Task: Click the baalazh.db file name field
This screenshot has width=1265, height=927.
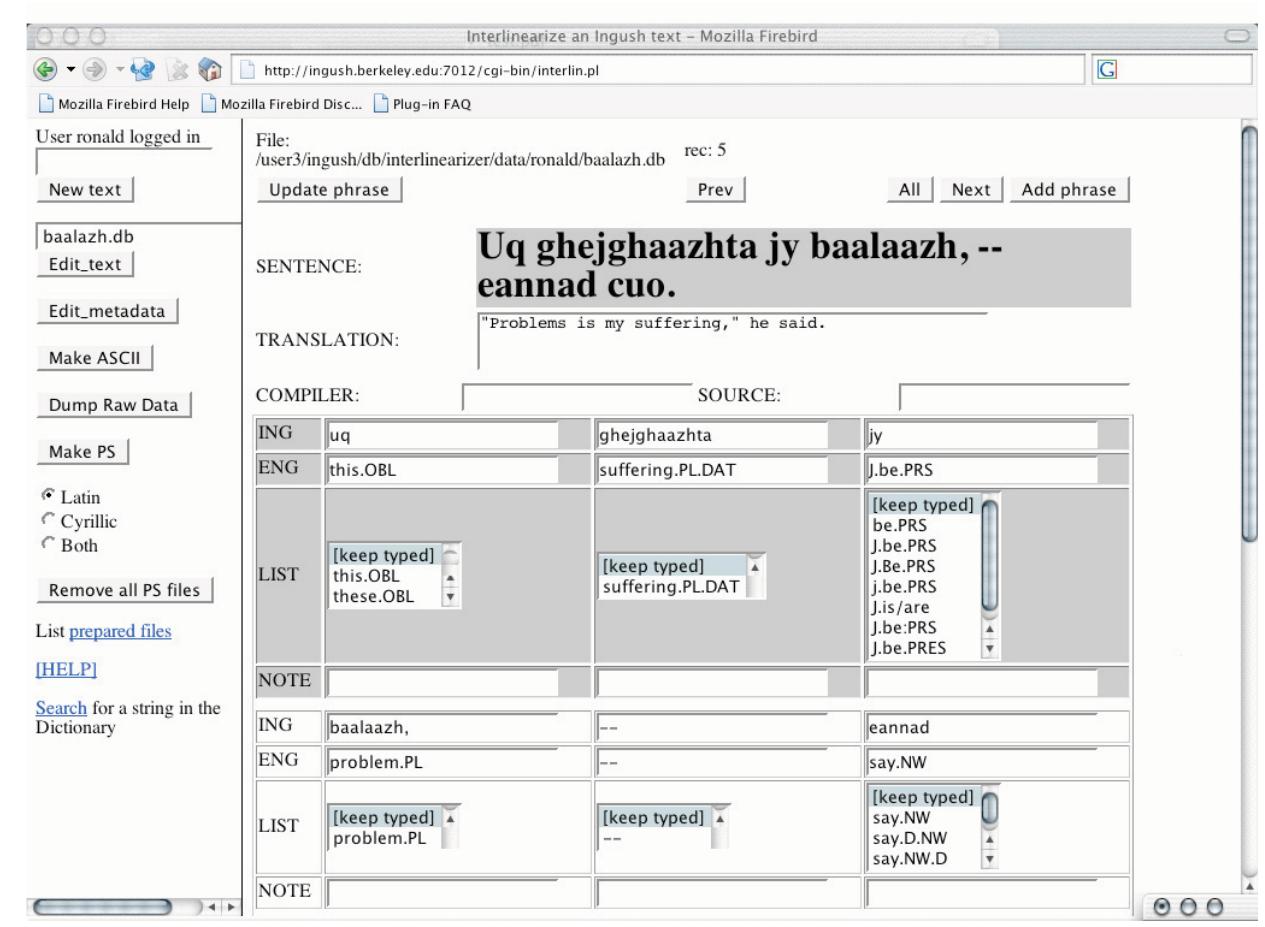Action: point(138,237)
